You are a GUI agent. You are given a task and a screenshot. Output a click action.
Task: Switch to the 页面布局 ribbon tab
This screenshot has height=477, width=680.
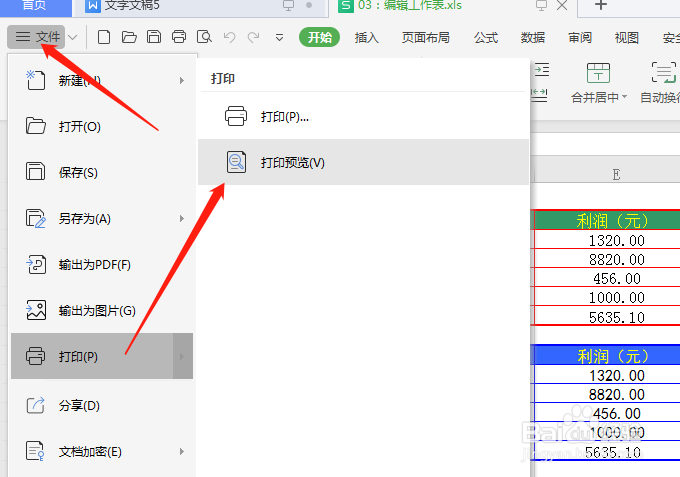click(x=425, y=38)
